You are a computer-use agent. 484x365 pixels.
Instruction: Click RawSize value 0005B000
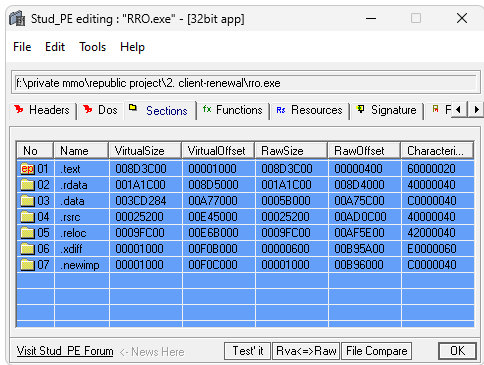286,201
